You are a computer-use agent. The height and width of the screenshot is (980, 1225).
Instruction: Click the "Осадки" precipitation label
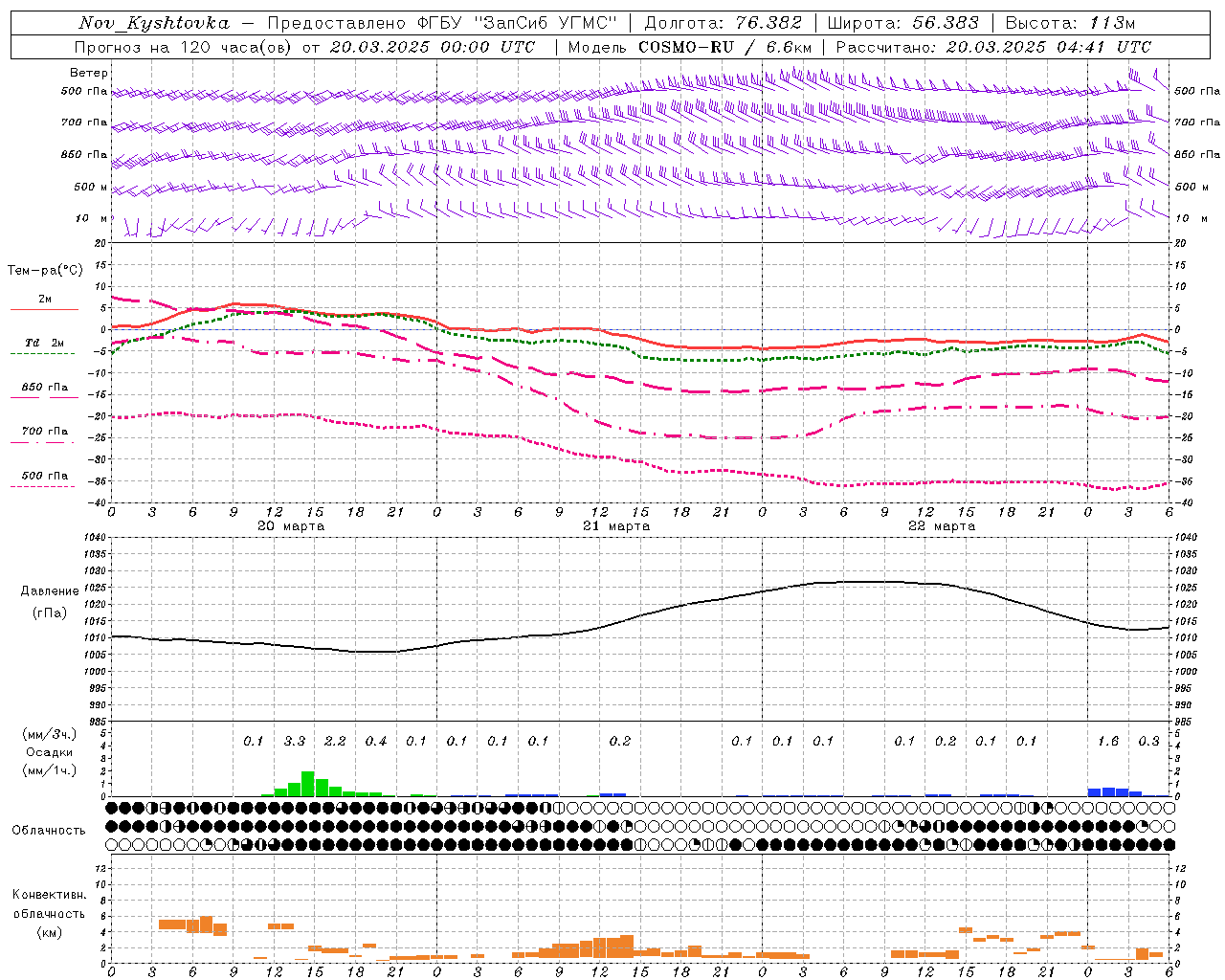(50, 752)
